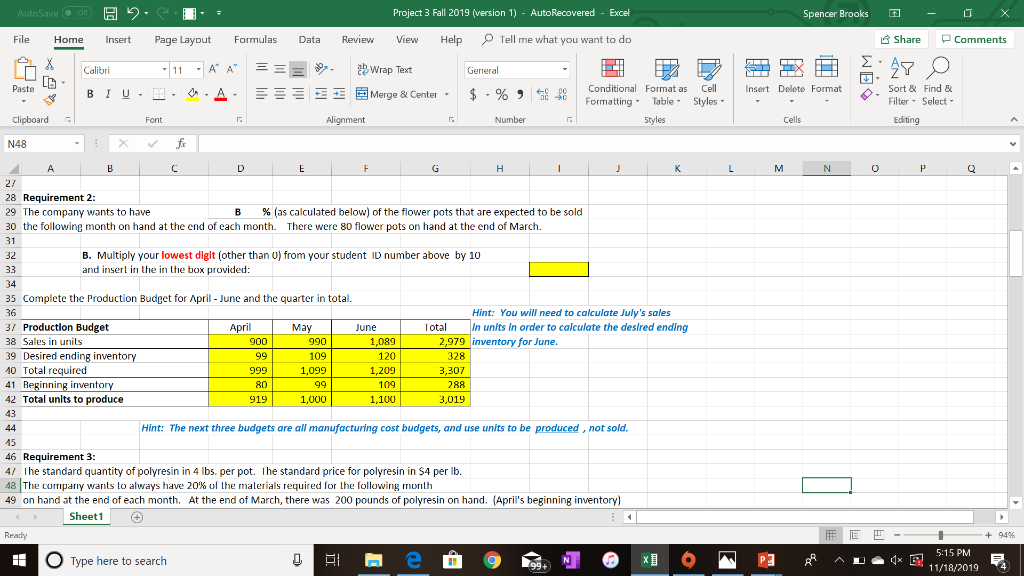Open Cell Styles gallery
Image resolution: width=1024 pixels, height=576 pixels.
click(x=709, y=82)
